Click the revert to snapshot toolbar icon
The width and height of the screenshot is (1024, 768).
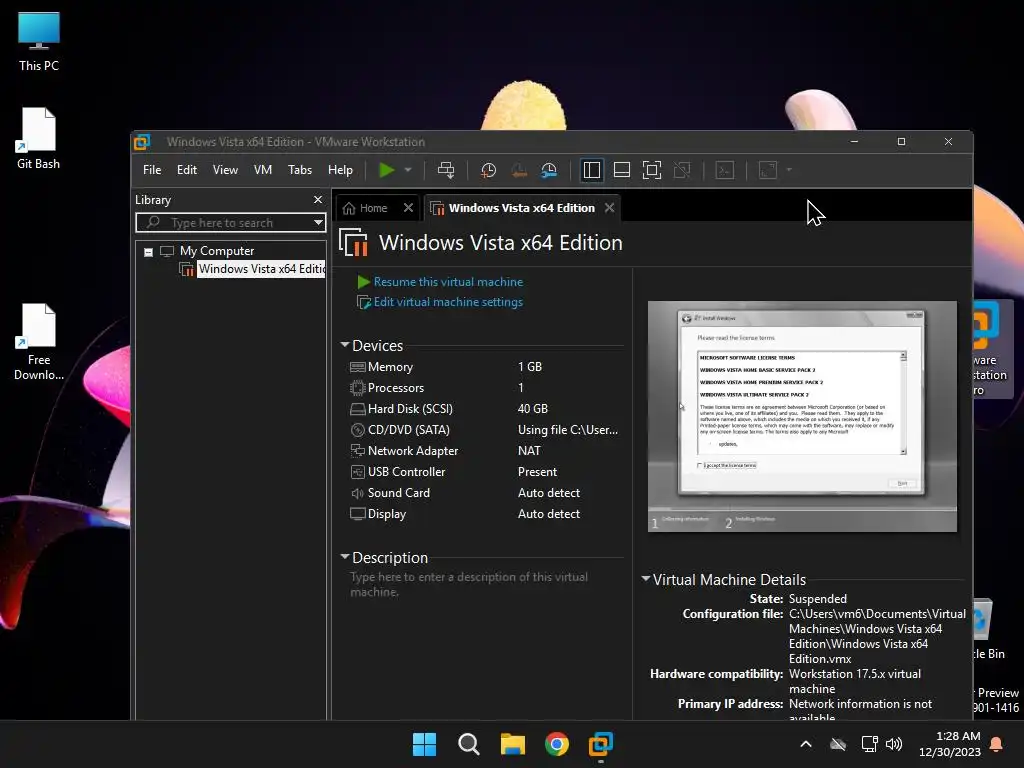tap(519, 170)
